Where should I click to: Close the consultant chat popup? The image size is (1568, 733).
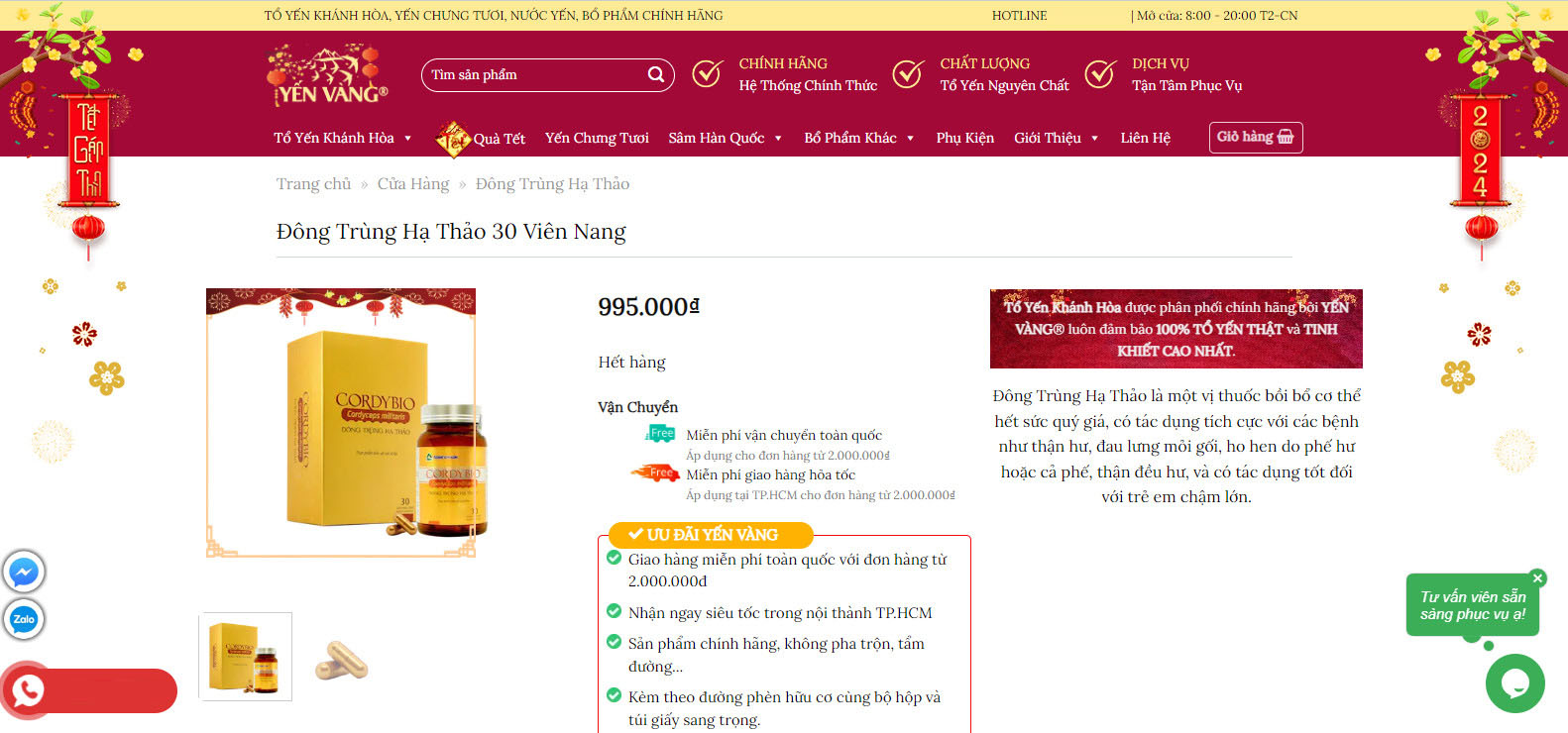pyautogui.click(x=1537, y=578)
